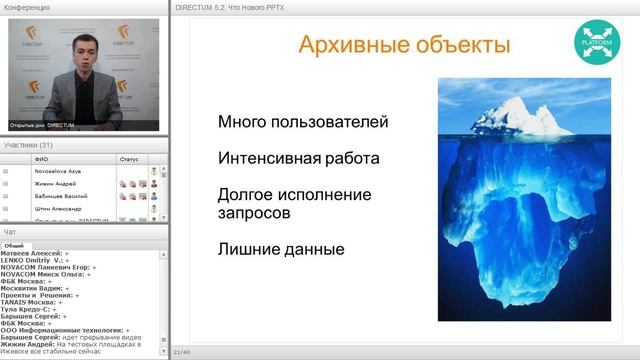Click the slide text Много пользователей
This screenshot has height=360, width=640.
coord(303,122)
